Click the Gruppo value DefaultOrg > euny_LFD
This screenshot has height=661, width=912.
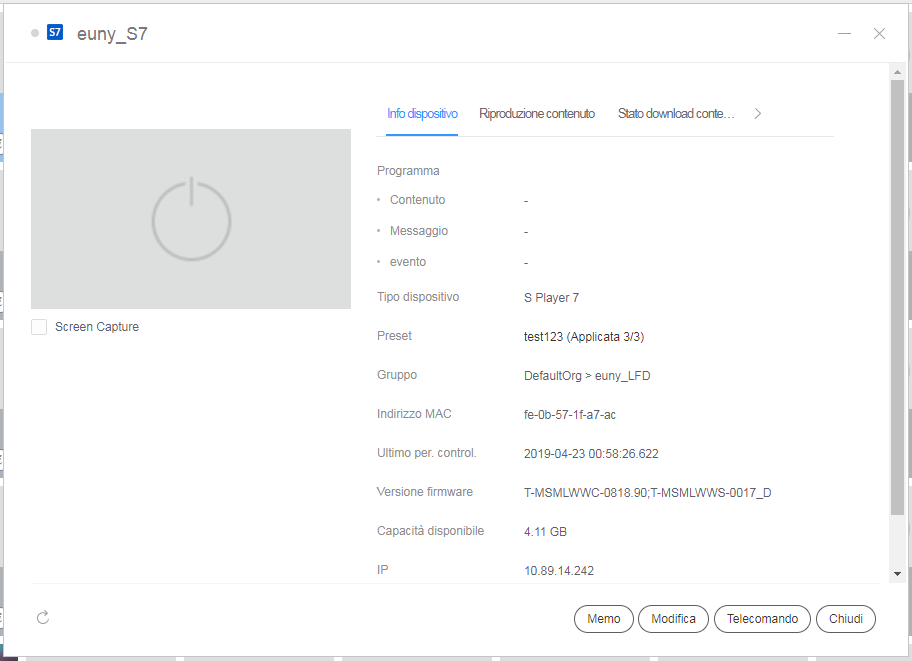(587, 376)
